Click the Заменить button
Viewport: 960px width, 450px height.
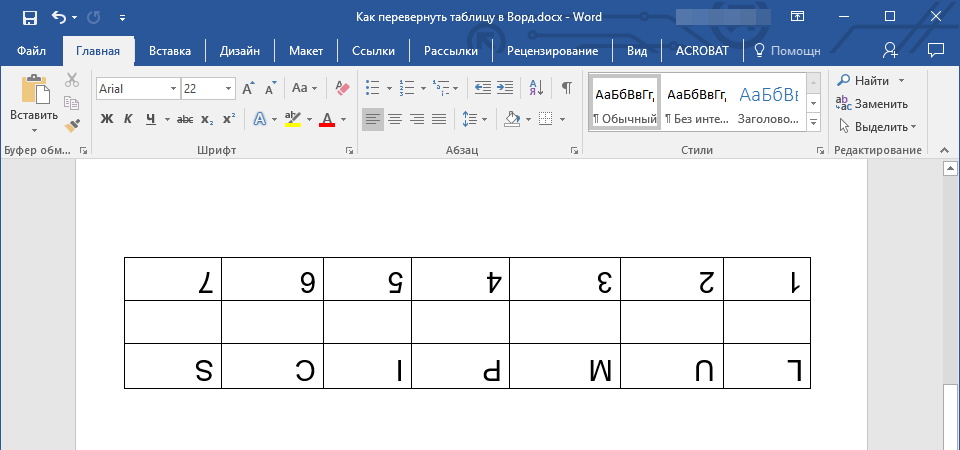[x=872, y=103]
